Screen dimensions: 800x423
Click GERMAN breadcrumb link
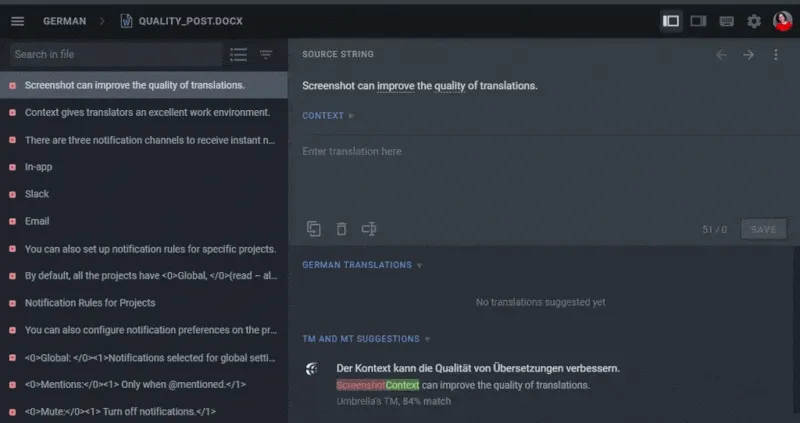pyautogui.click(x=64, y=21)
